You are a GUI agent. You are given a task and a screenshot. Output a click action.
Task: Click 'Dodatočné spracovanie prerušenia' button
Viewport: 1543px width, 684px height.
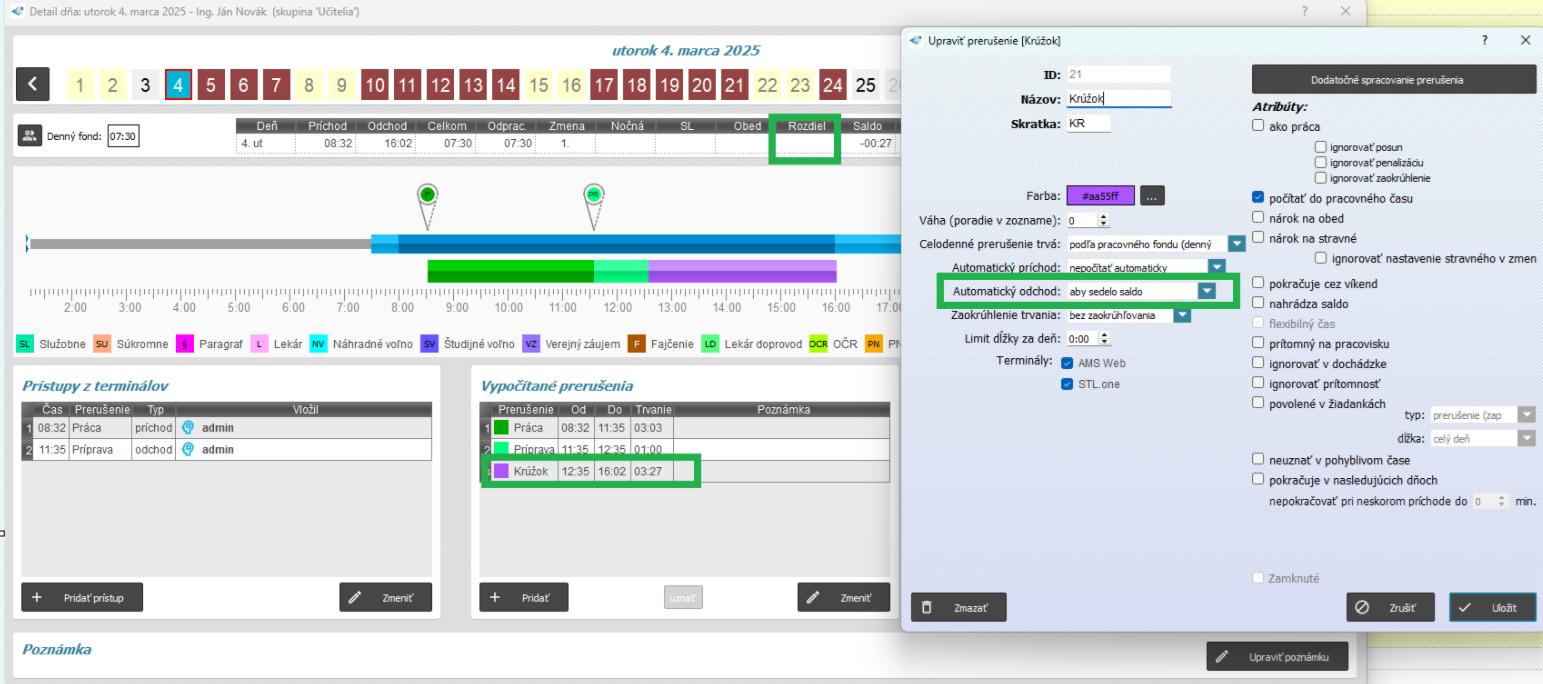click(x=1393, y=79)
